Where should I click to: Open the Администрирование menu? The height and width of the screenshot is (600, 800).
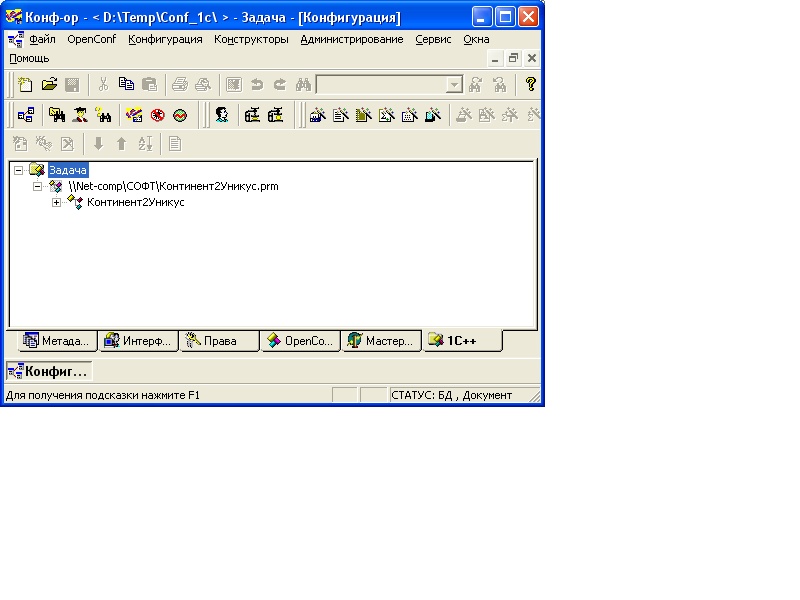click(352, 39)
